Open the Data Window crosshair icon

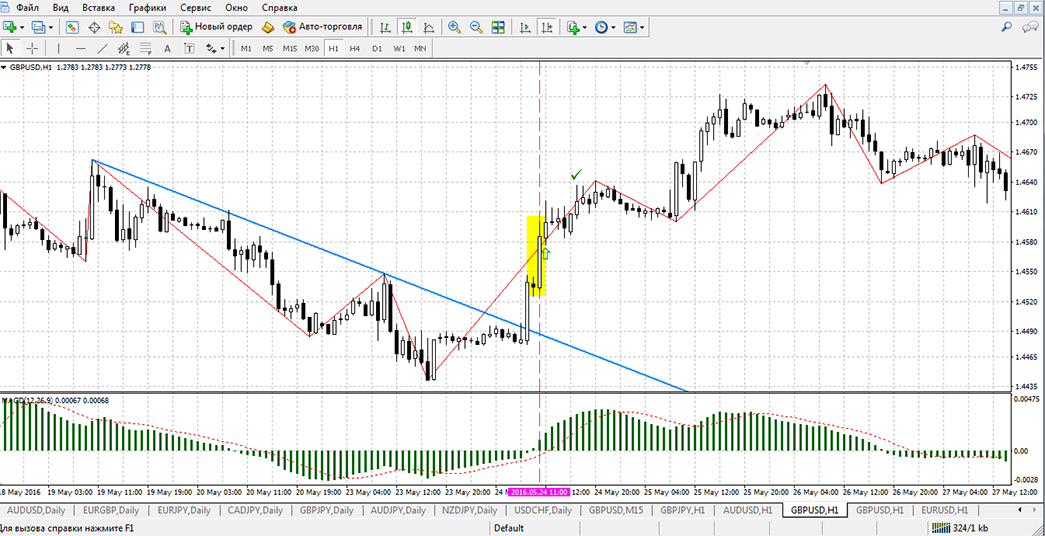pyautogui.click(x=94, y=27)
